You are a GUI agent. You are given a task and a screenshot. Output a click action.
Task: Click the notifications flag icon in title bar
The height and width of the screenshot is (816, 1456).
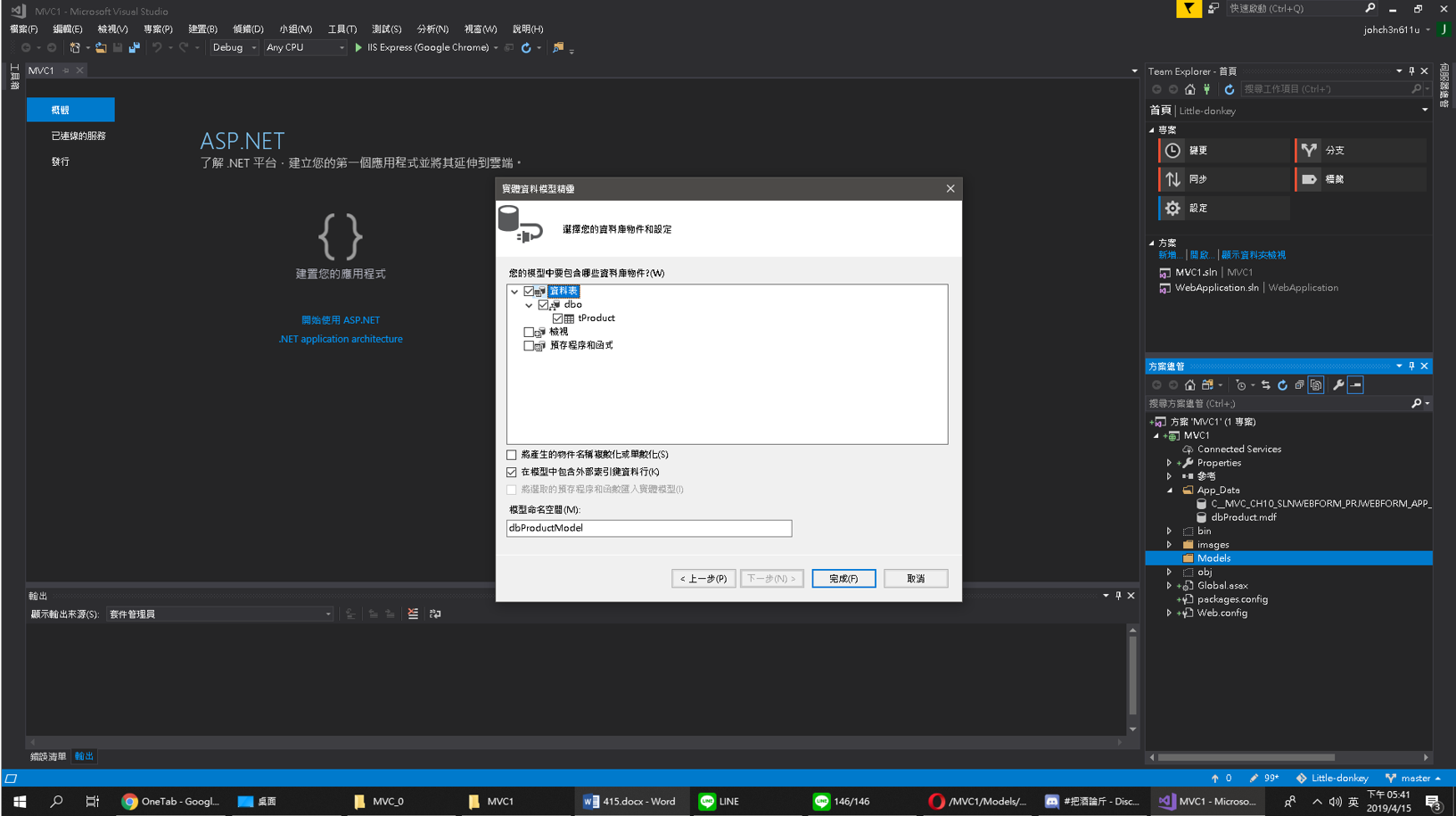[x=1188, y=9]
